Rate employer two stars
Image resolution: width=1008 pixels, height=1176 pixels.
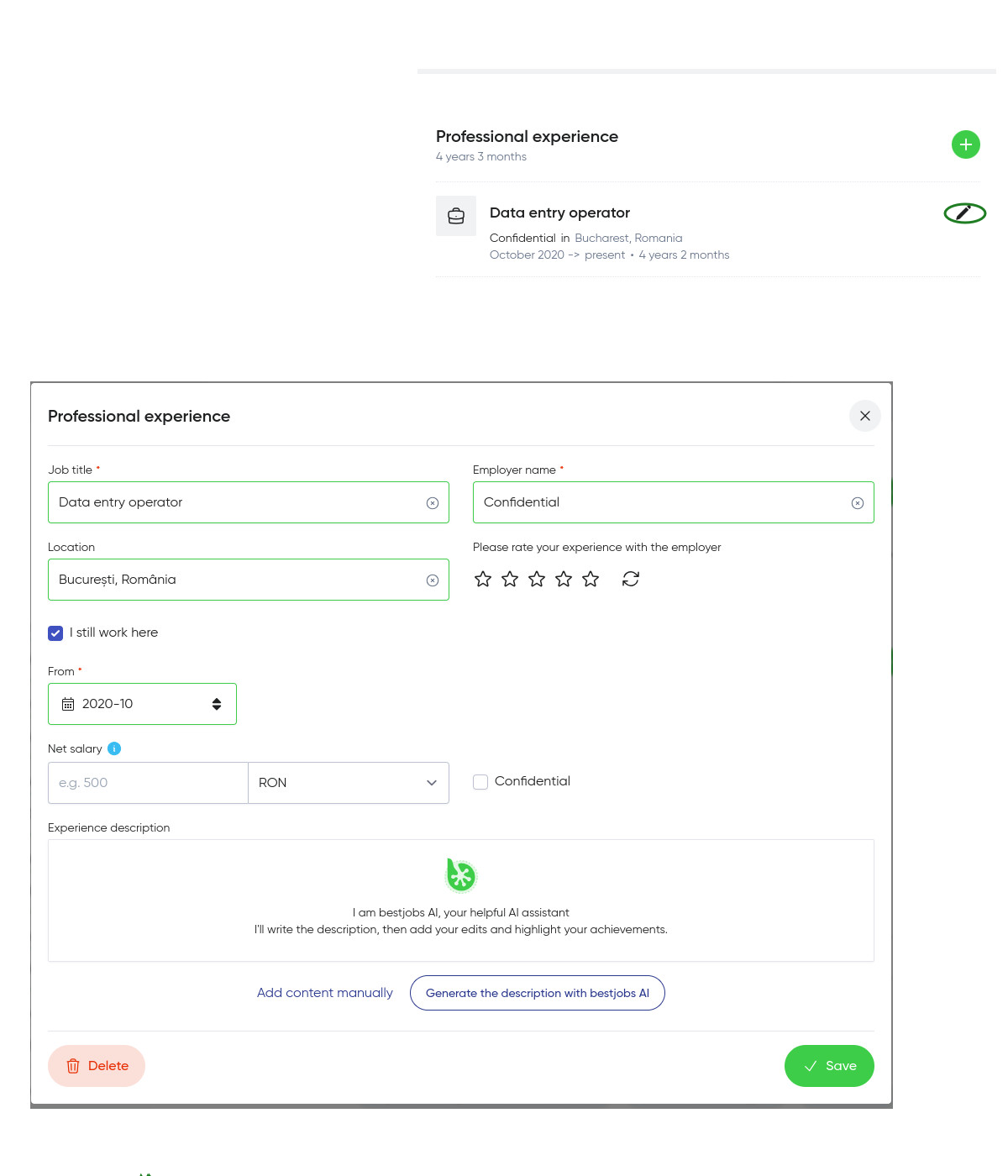(x=510, y=579)
